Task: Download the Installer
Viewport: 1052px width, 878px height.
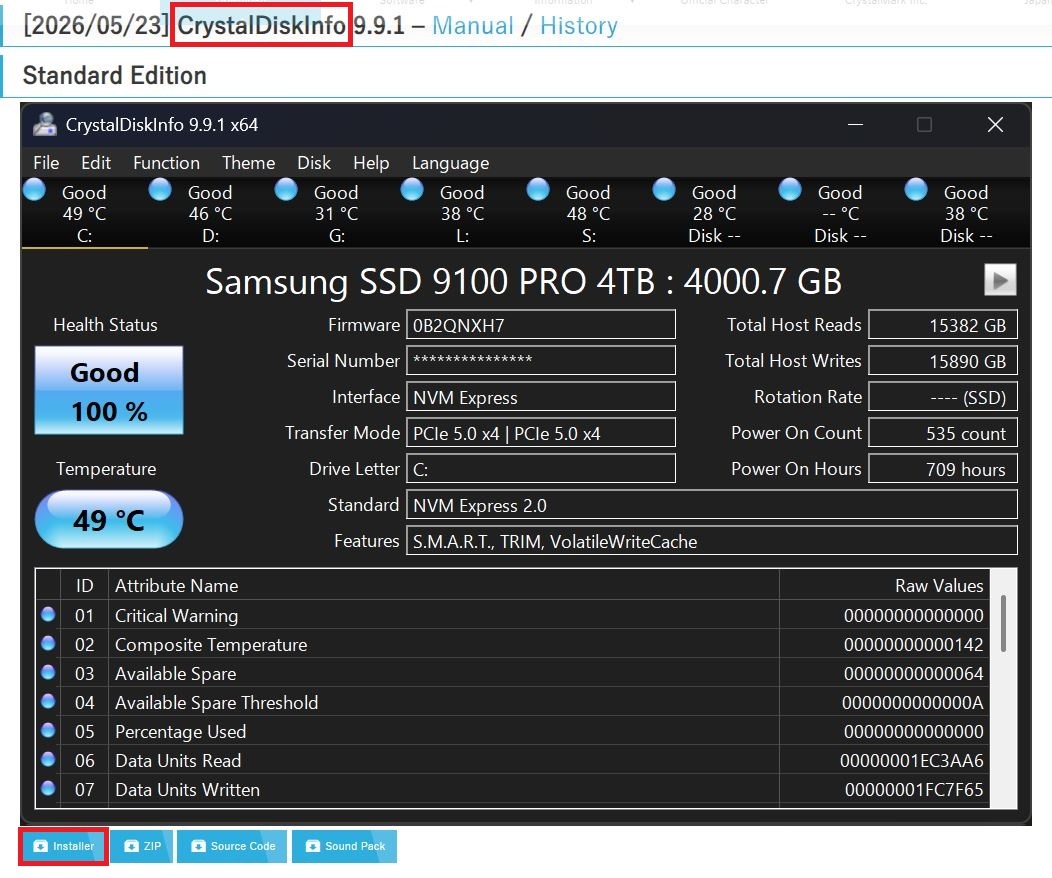Action: pos(64,846)
